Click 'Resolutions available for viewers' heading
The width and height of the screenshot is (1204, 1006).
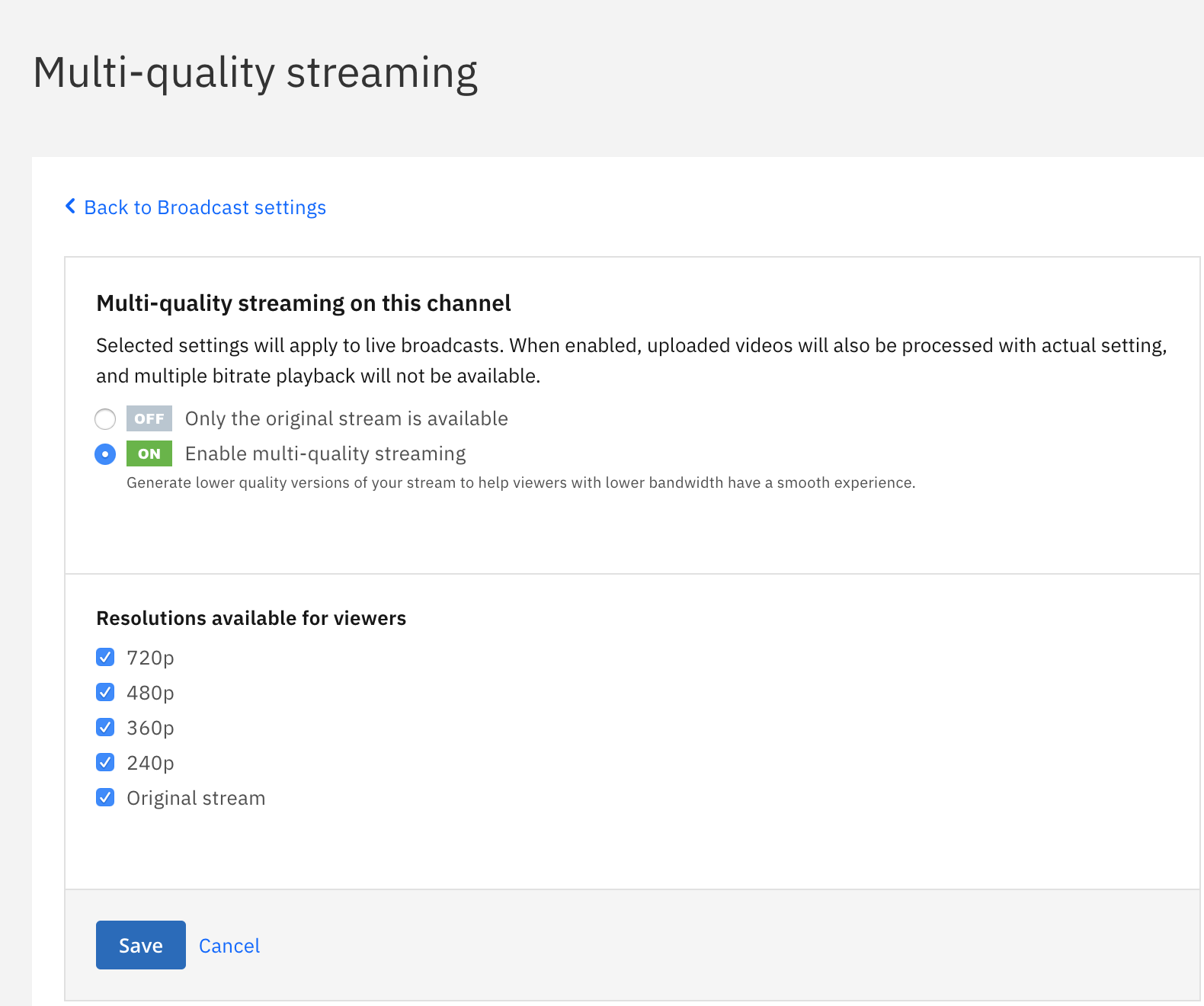251,618
